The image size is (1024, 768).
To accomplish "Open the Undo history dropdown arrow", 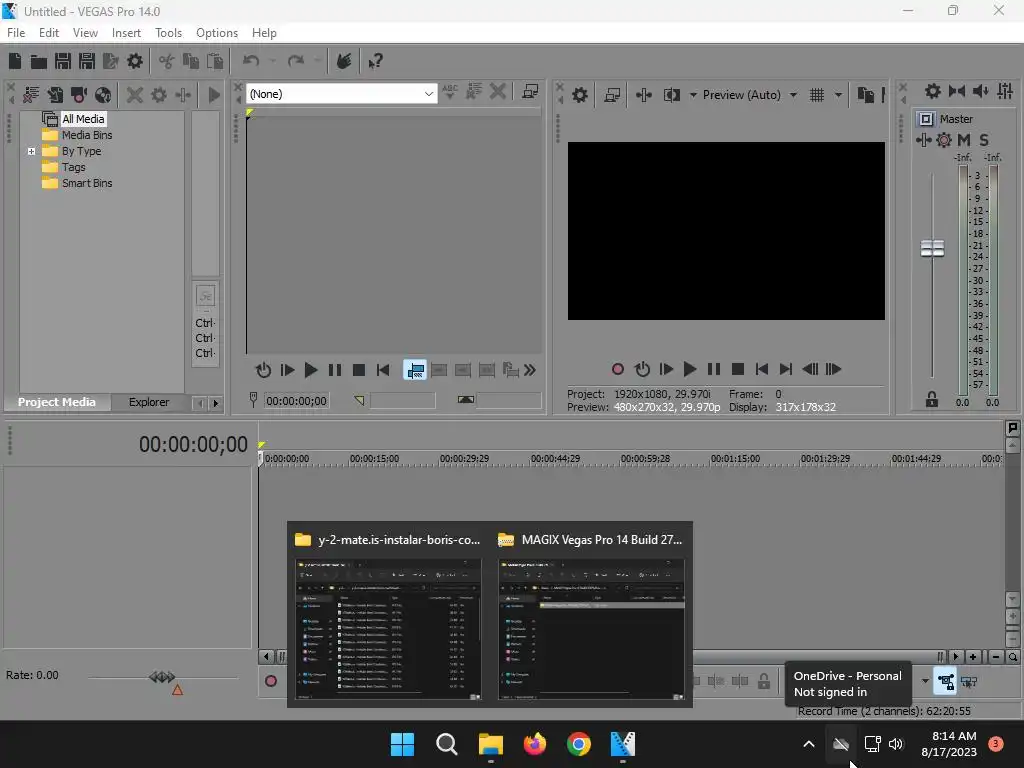I will point(272,61).
